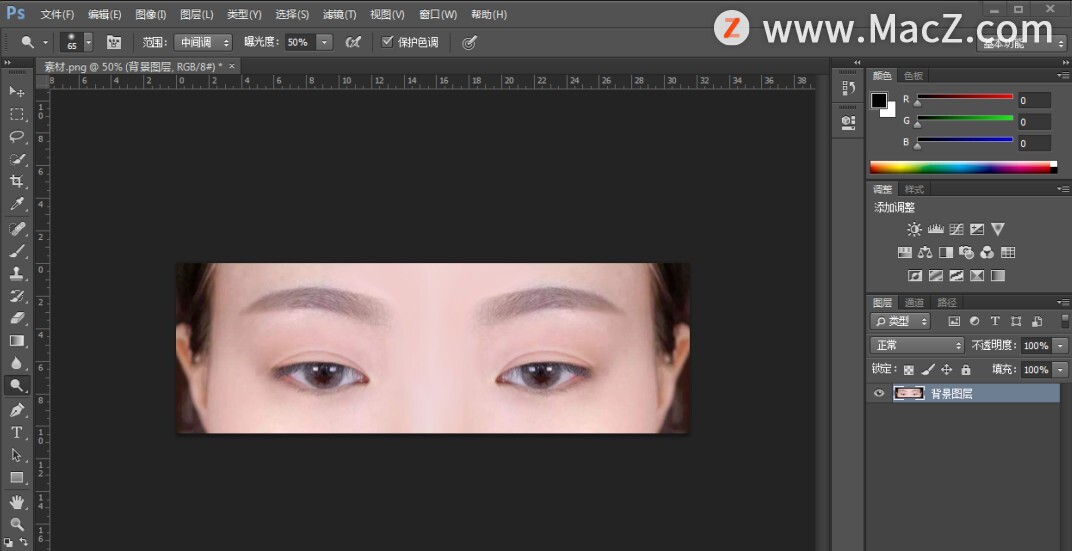Add a Channel Mixer adjustment
Image resolution: width=1072 pixels, height=551 pixels.
(987, 253)
